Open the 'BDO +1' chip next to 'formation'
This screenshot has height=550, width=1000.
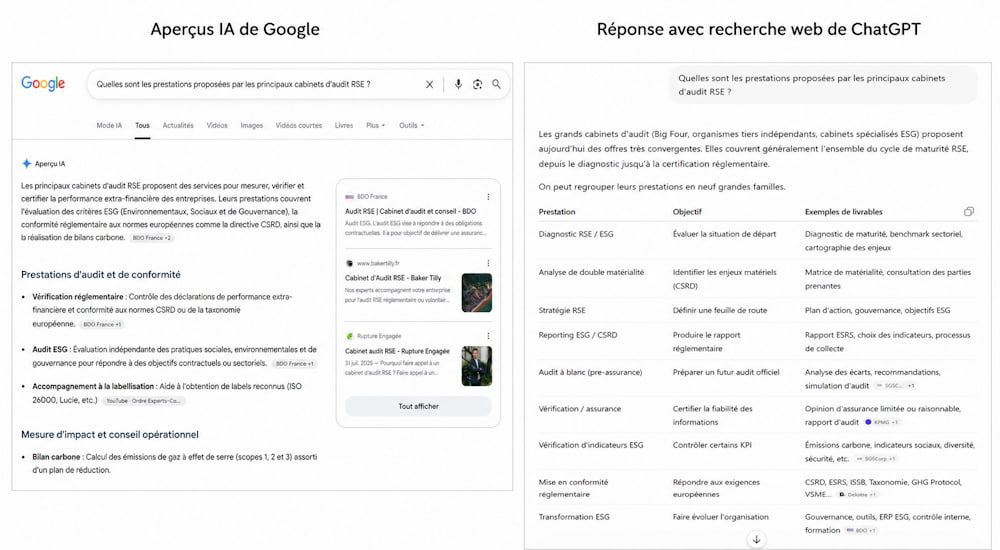[861, 530]
